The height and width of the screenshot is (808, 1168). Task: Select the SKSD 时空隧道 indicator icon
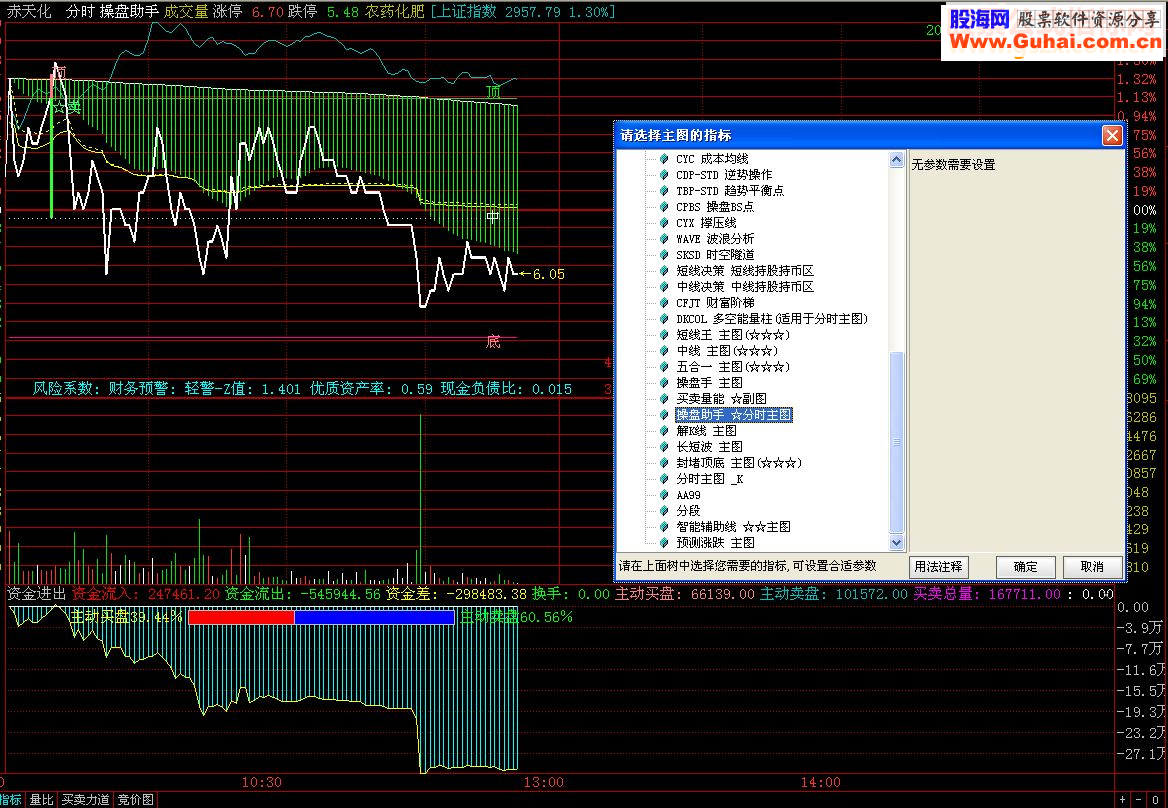point(664,255)
